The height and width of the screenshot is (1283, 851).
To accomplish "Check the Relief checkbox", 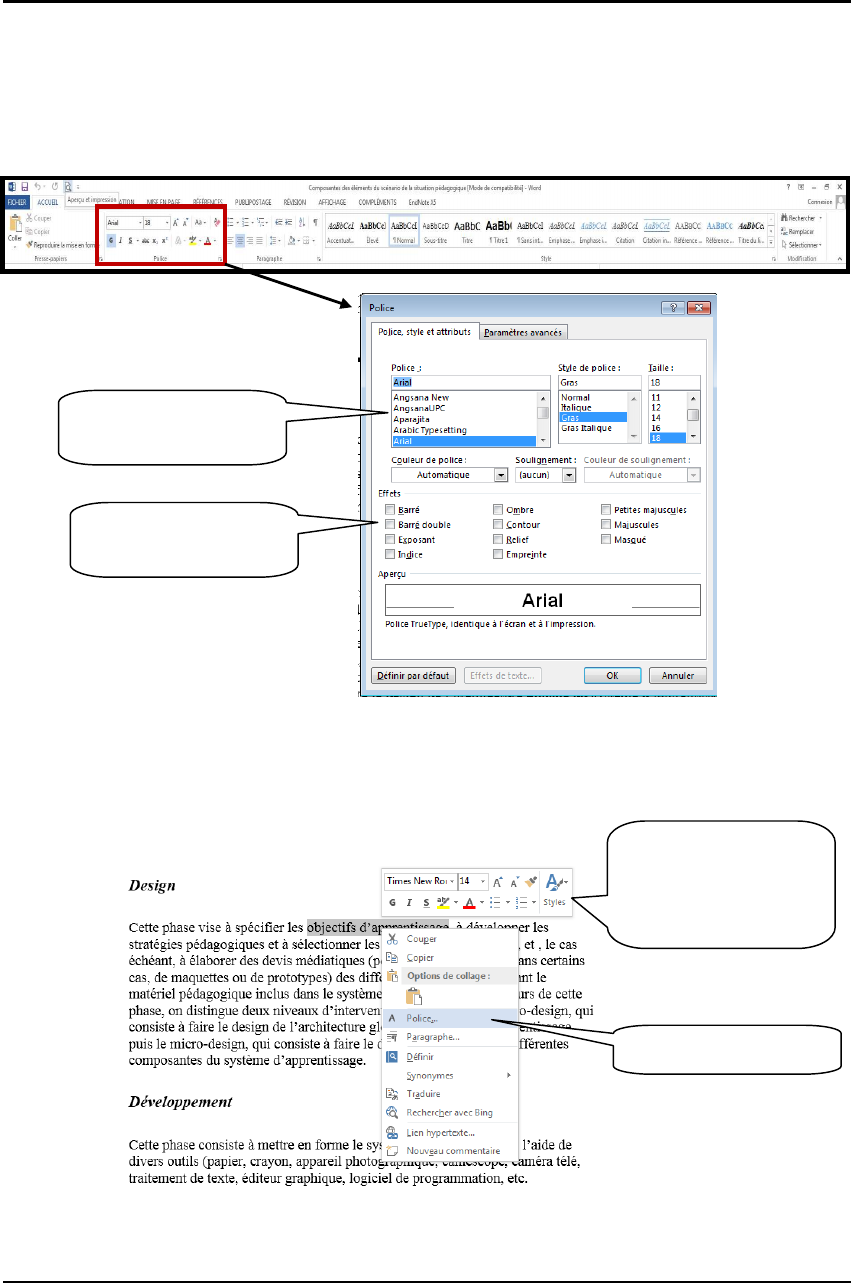I will (498, 539).
